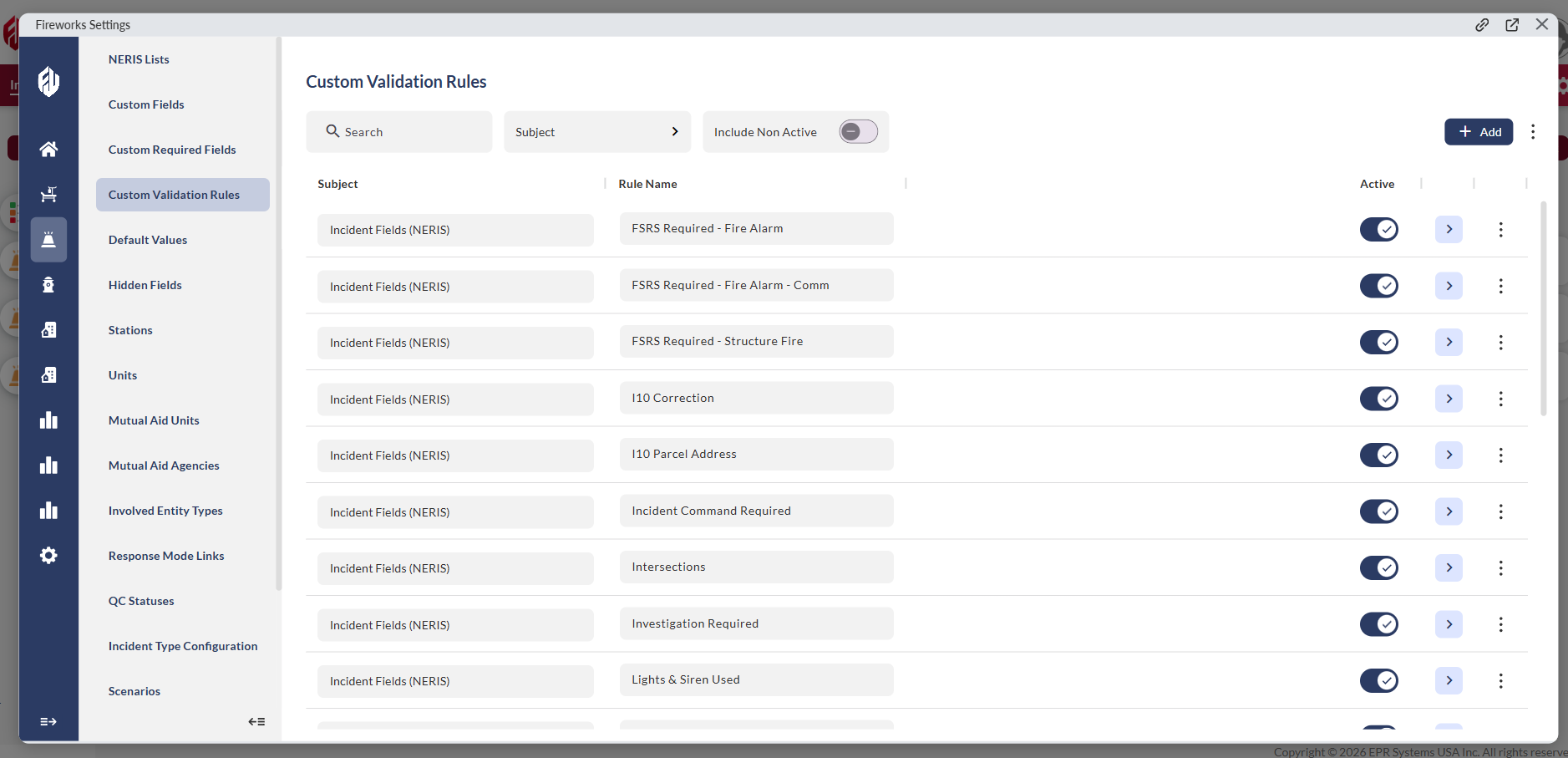Go to Default Values settings page

pos(148,240)
